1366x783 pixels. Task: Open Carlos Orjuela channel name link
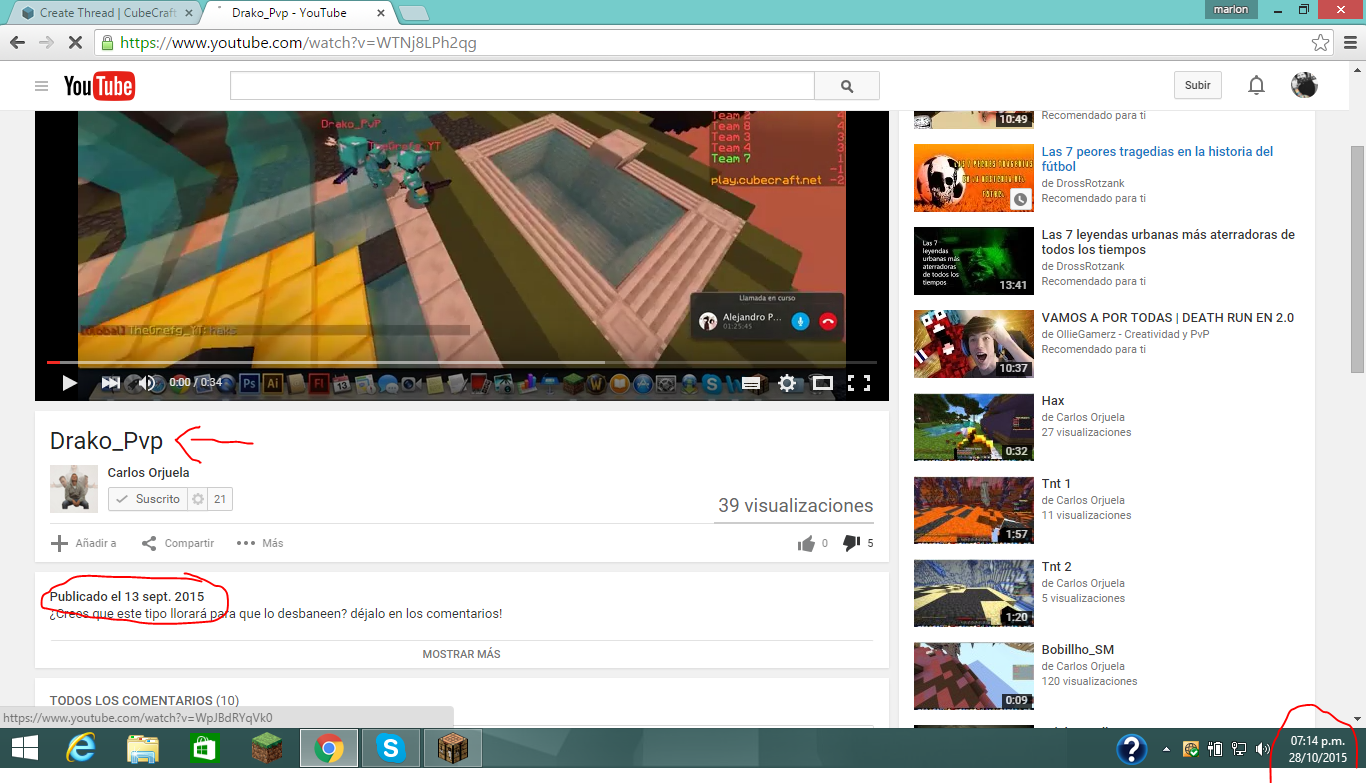(148, 473)
